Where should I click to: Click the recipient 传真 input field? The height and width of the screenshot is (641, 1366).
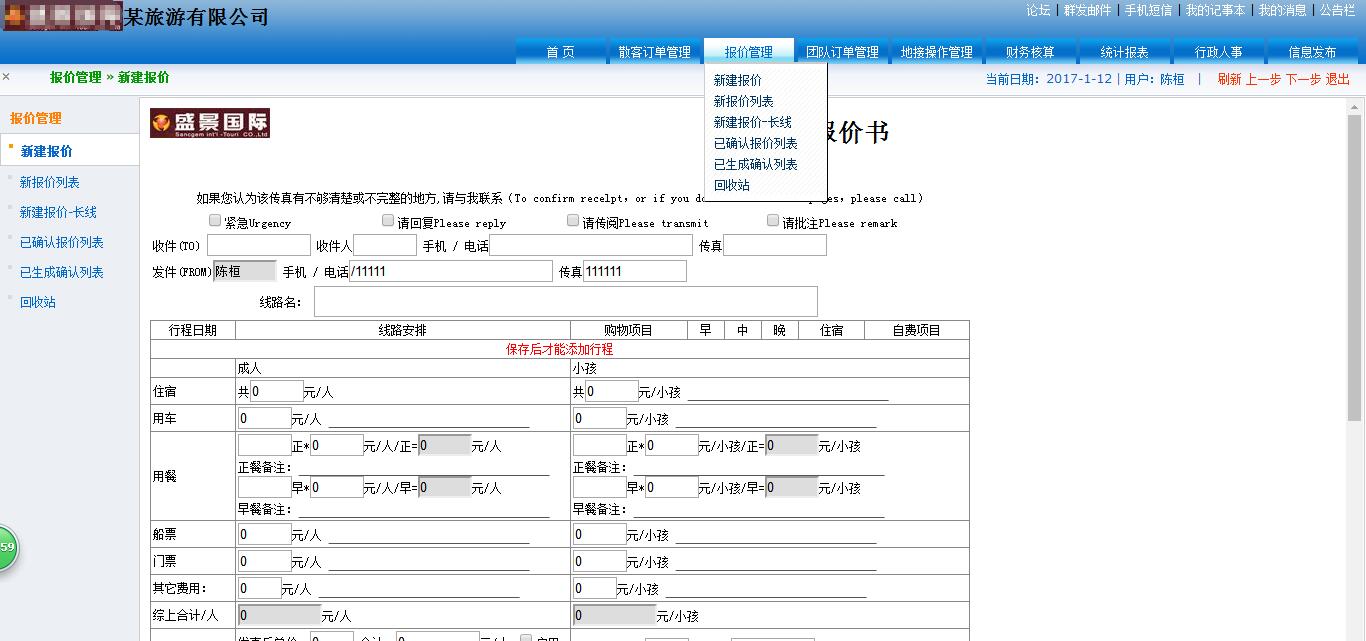(x=775, y=245)
